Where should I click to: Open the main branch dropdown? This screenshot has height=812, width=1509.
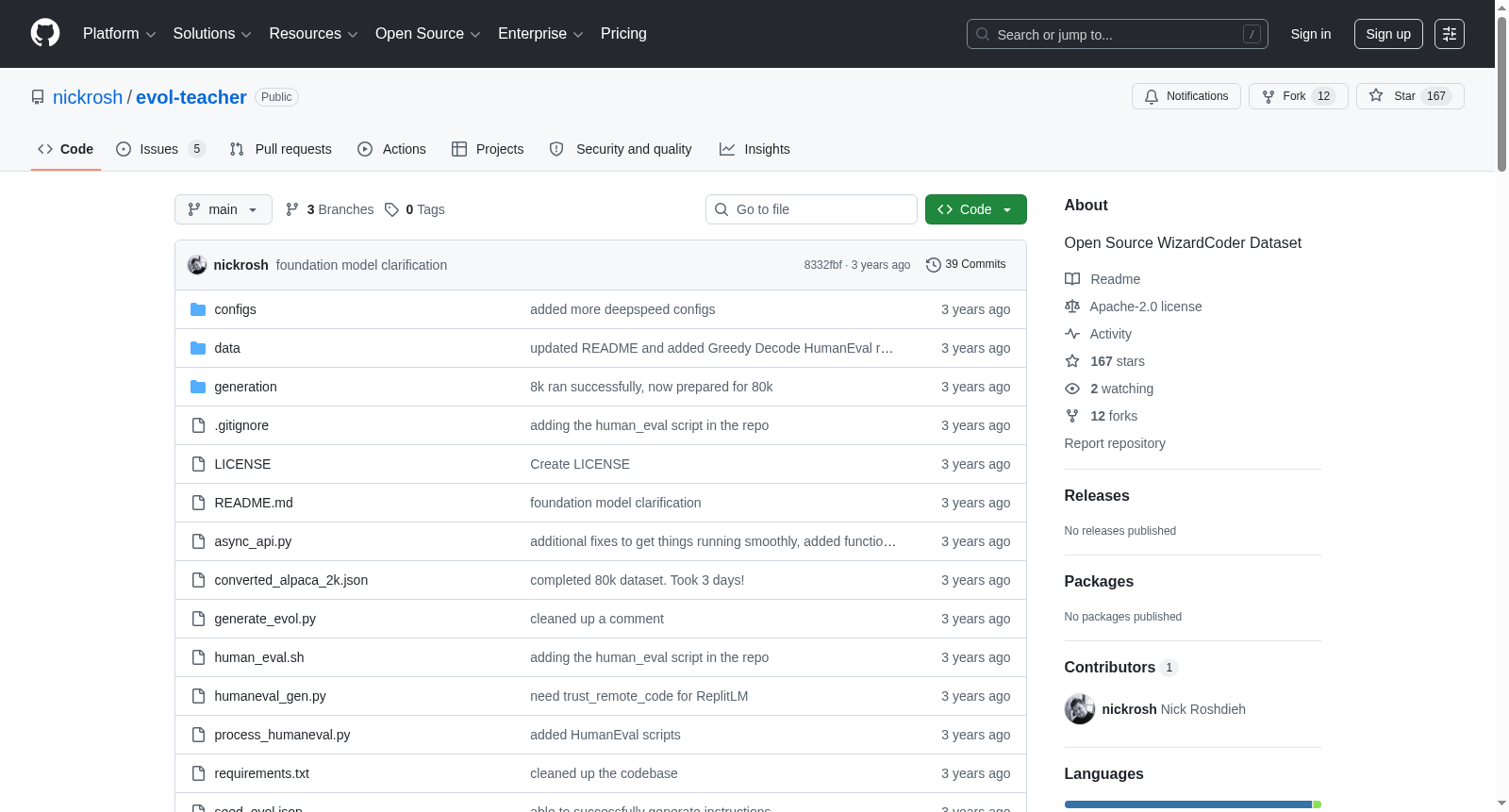coord(223,209)
